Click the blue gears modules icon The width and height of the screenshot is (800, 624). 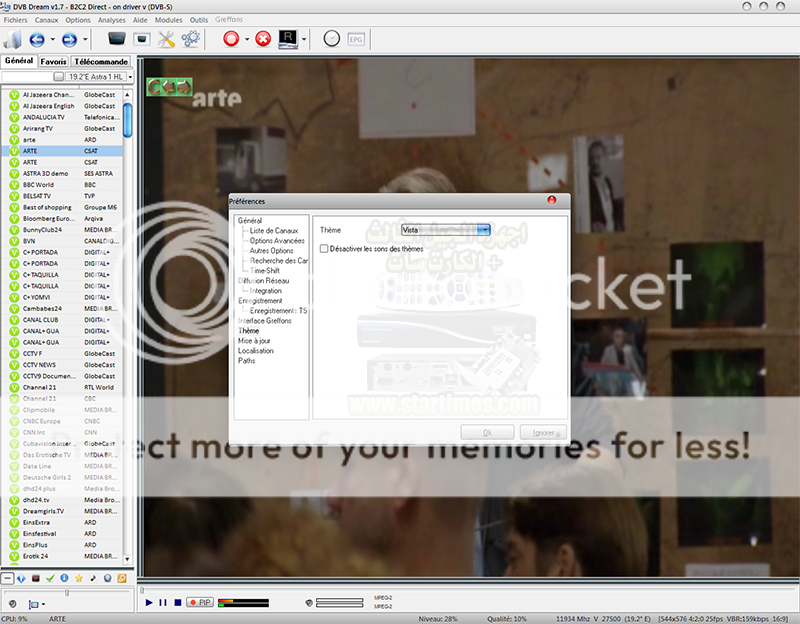pyautogui.click(x=190, y=40)
